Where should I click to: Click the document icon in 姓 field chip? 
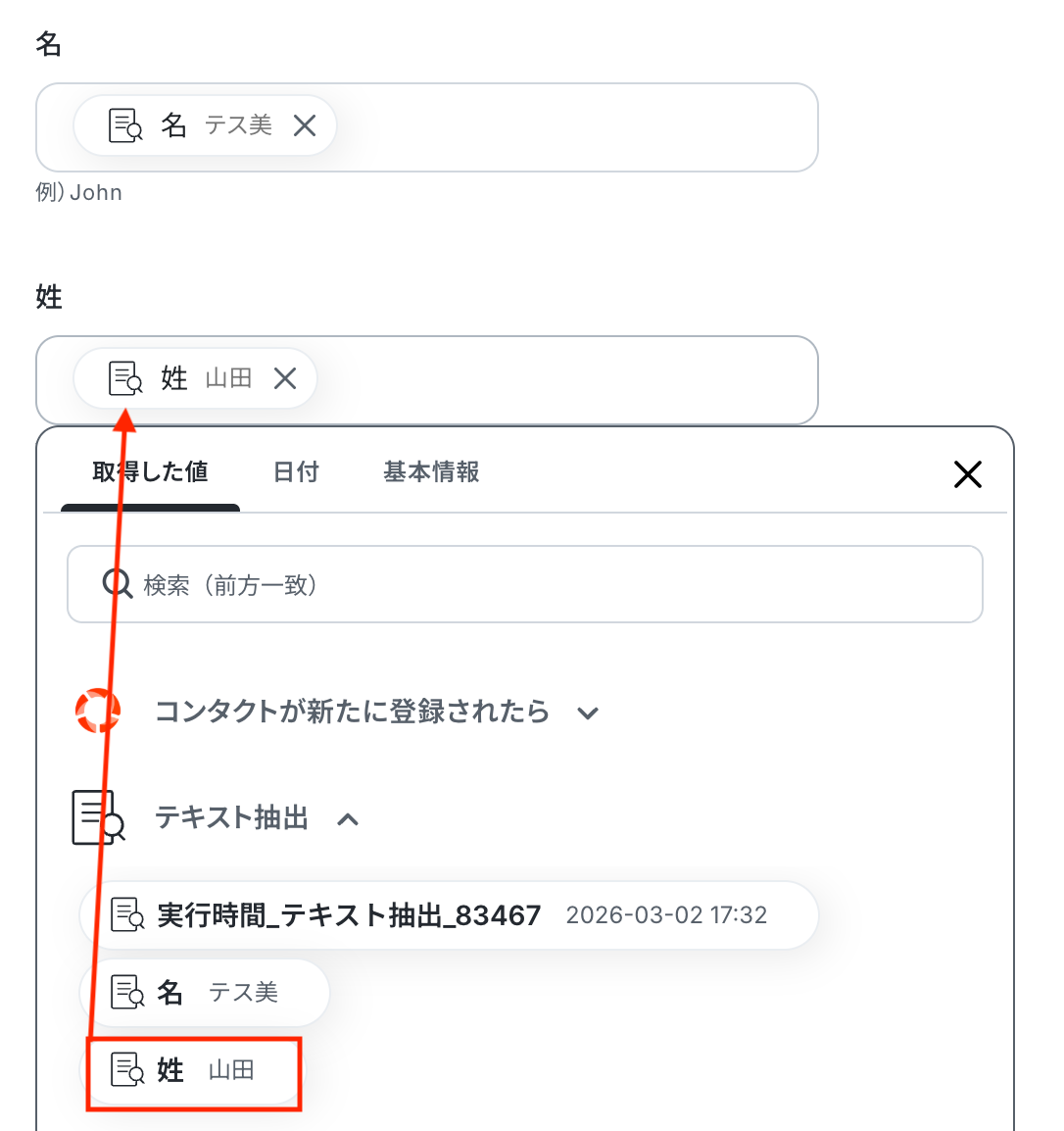[125, 378]
